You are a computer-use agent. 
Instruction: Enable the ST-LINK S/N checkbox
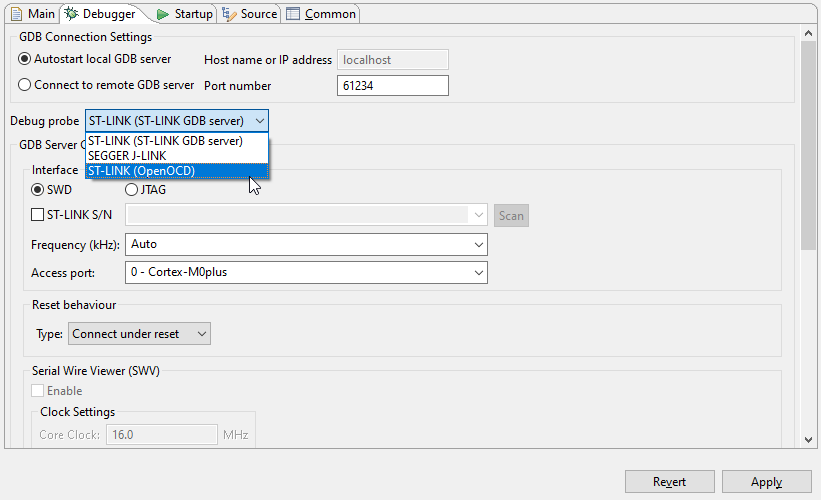point(37,215)
